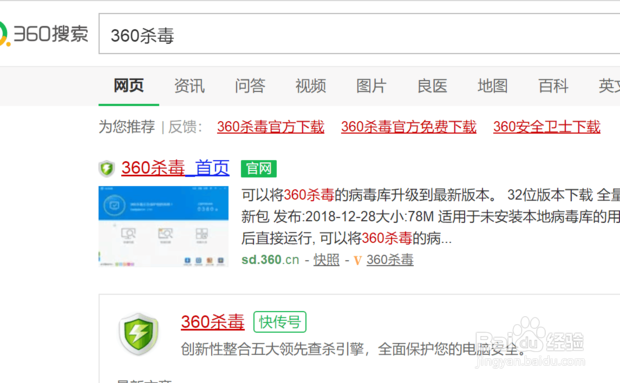This screenshot has width=620, height=383.
Task: Switch to the 网页 tab
Action: (x=129, y=86)
